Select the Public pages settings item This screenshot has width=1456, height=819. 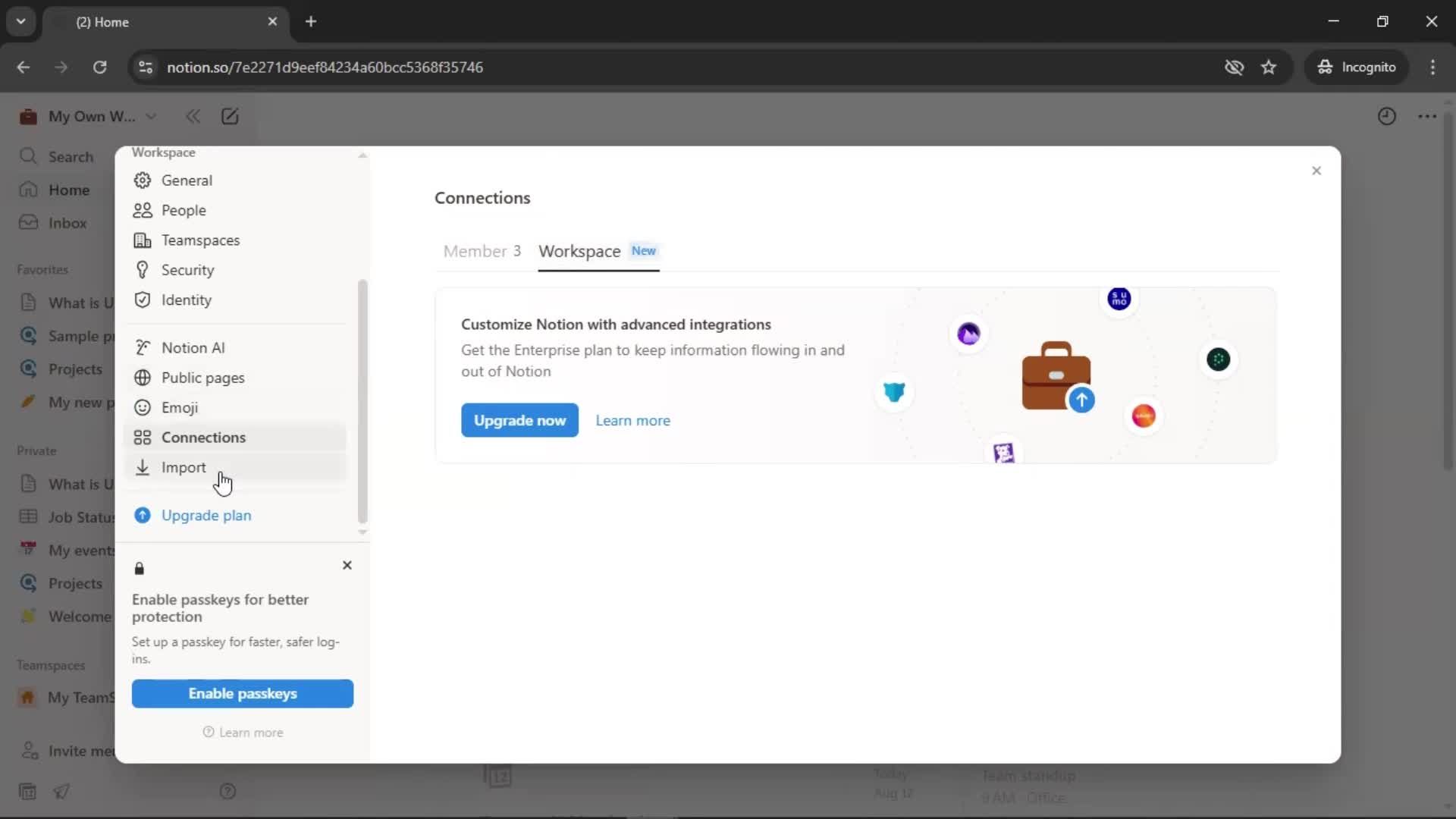[x=235, y=378]
